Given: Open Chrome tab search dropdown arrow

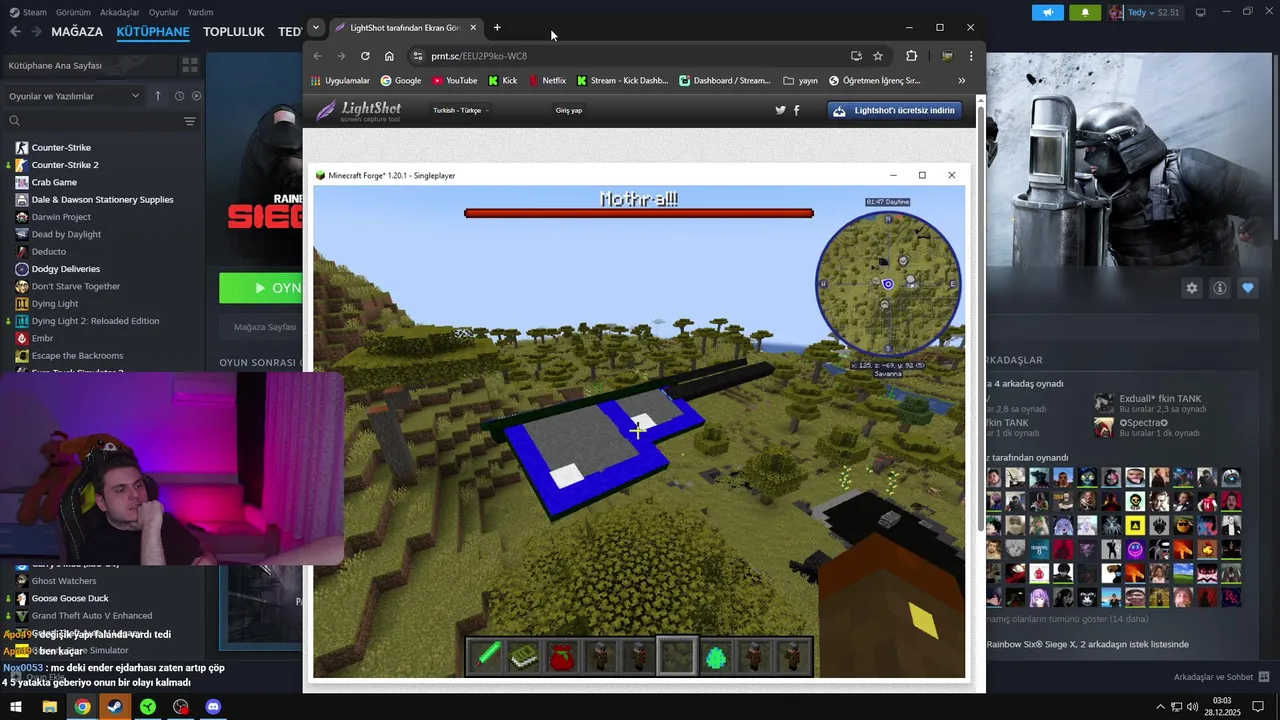Looking at the screenshot, I should point(316,27).
